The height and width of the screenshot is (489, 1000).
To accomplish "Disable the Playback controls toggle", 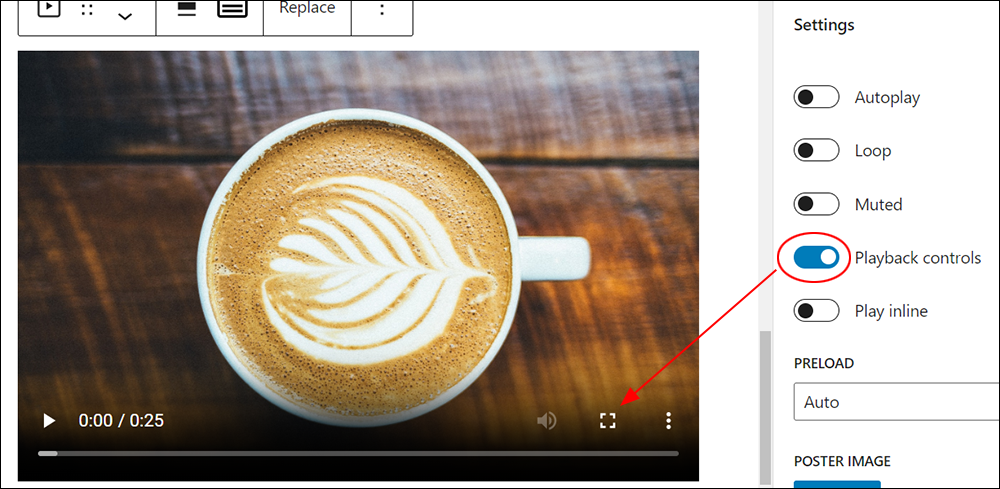I will tap(816, 258).
